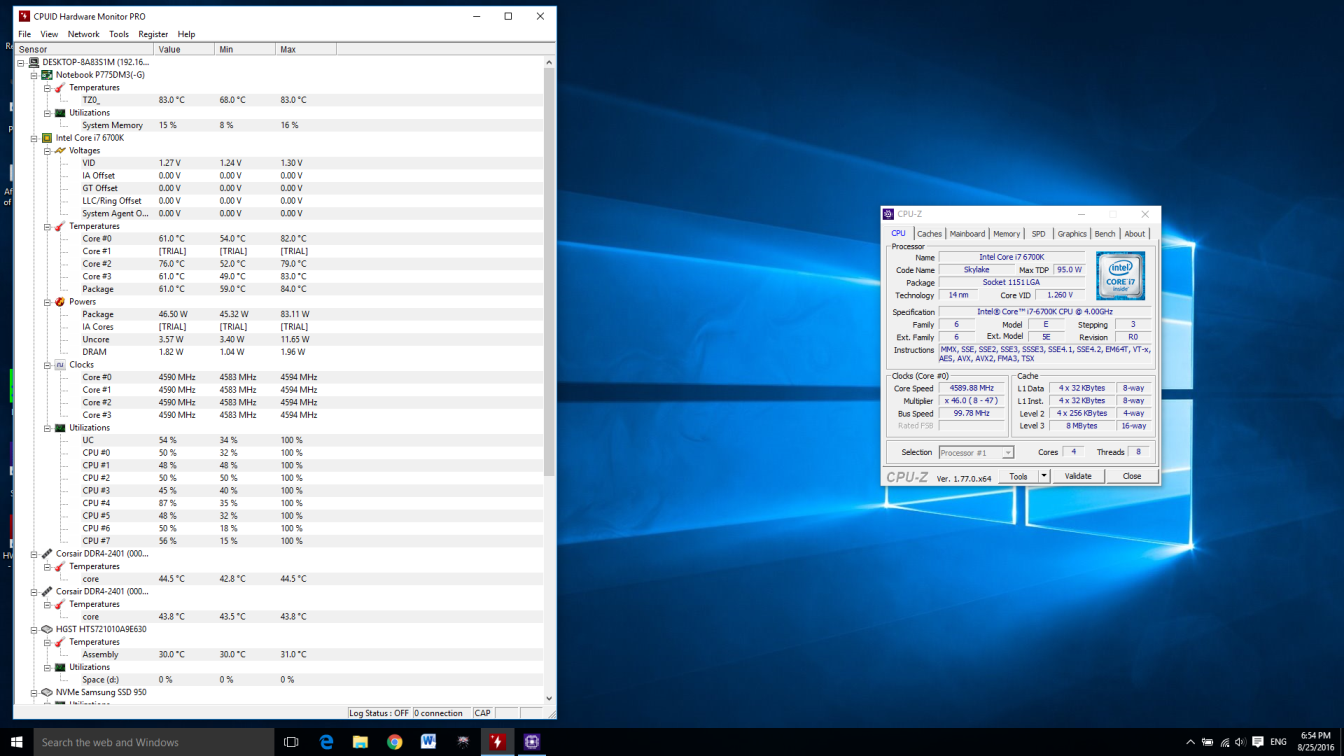
Task: Click the motherboard icon beside Notebook P775DM3(-G)
Action: 46,75
